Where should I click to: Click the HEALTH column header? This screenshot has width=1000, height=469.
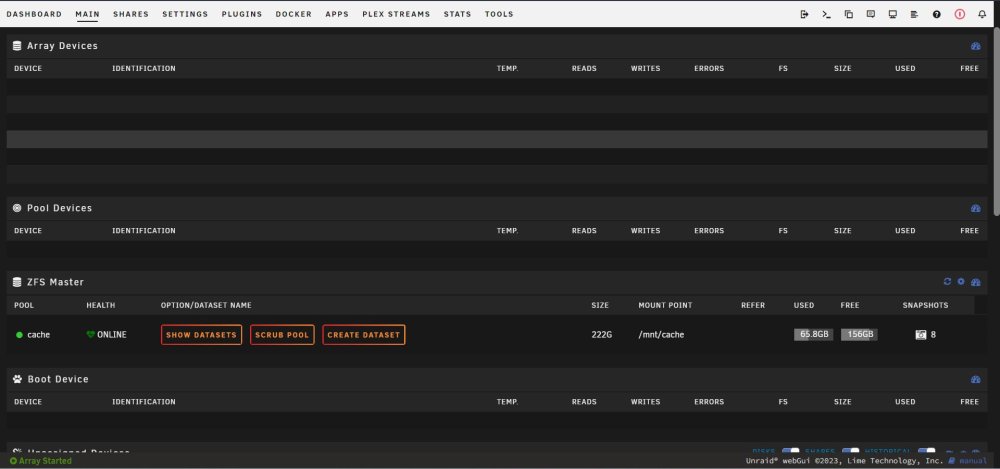[101, 306]
